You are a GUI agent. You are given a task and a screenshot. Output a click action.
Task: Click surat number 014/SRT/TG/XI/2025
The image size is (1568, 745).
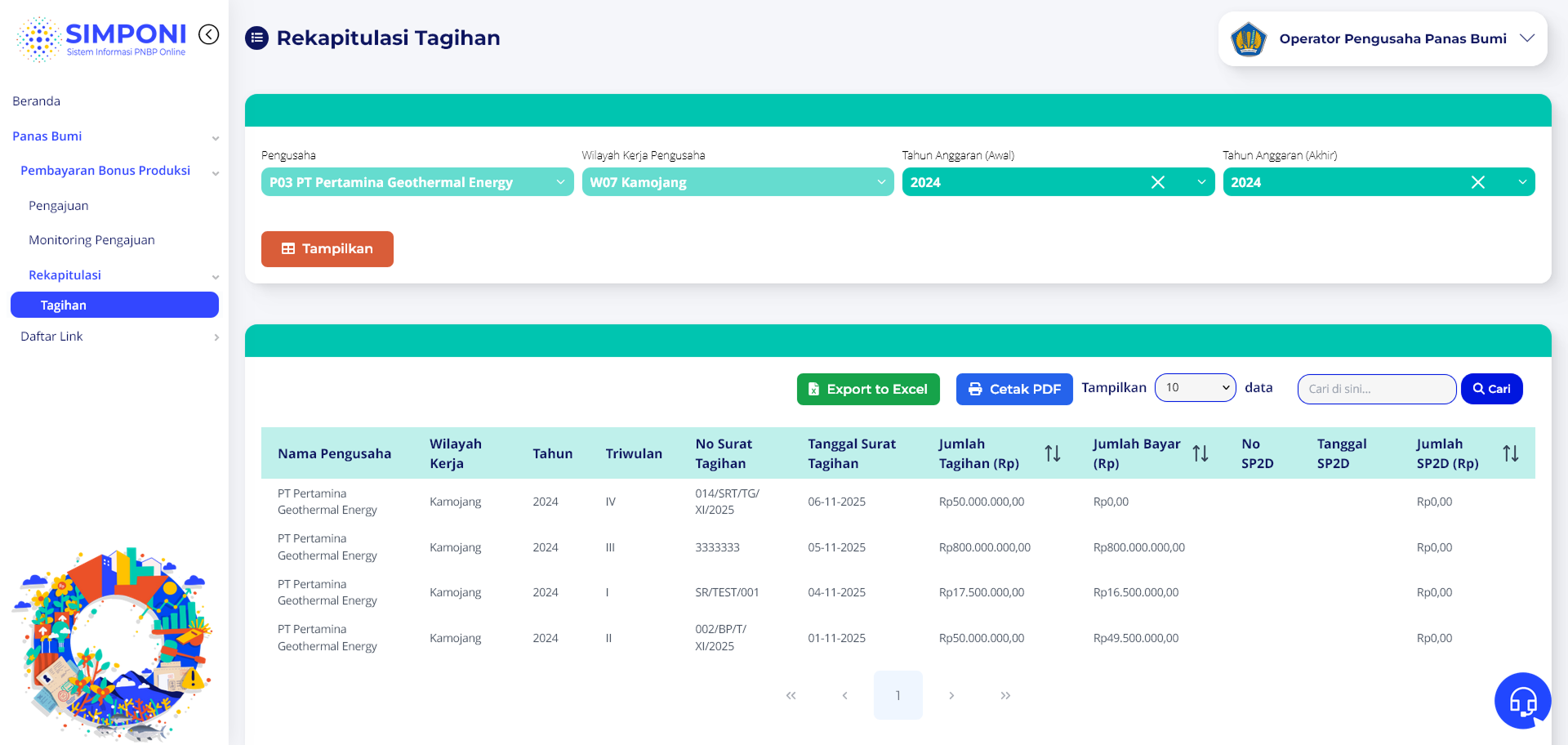pyautogui.click(x=728, y=502)
